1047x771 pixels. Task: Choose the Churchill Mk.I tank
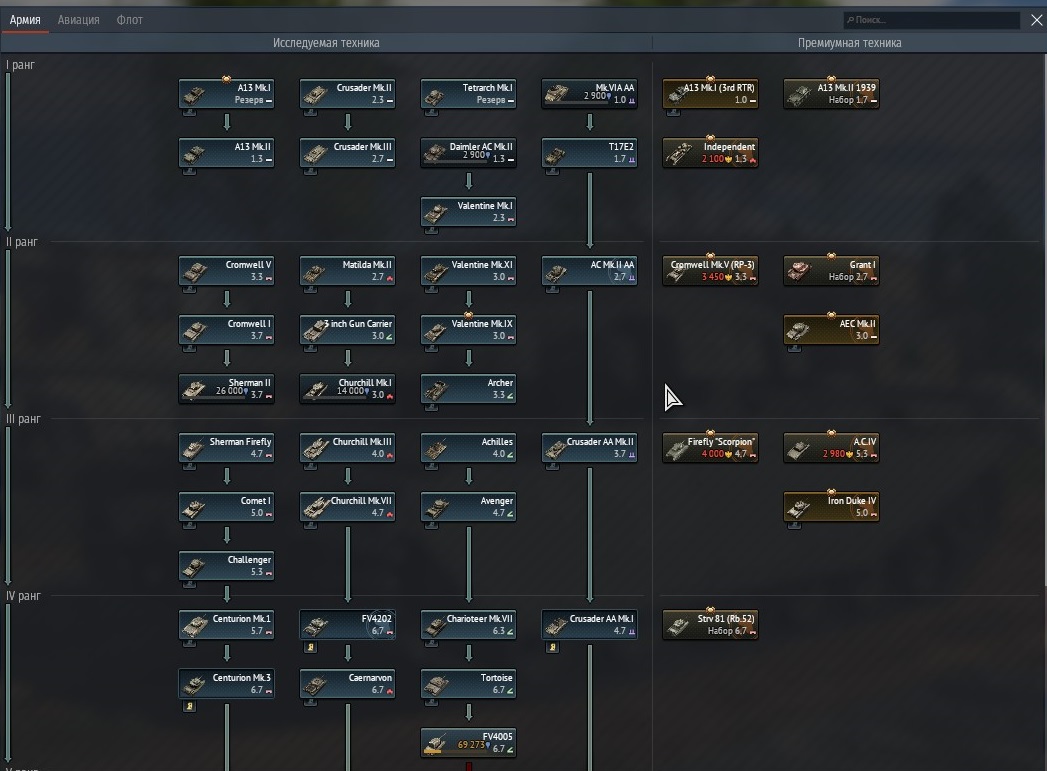[347, 389]
